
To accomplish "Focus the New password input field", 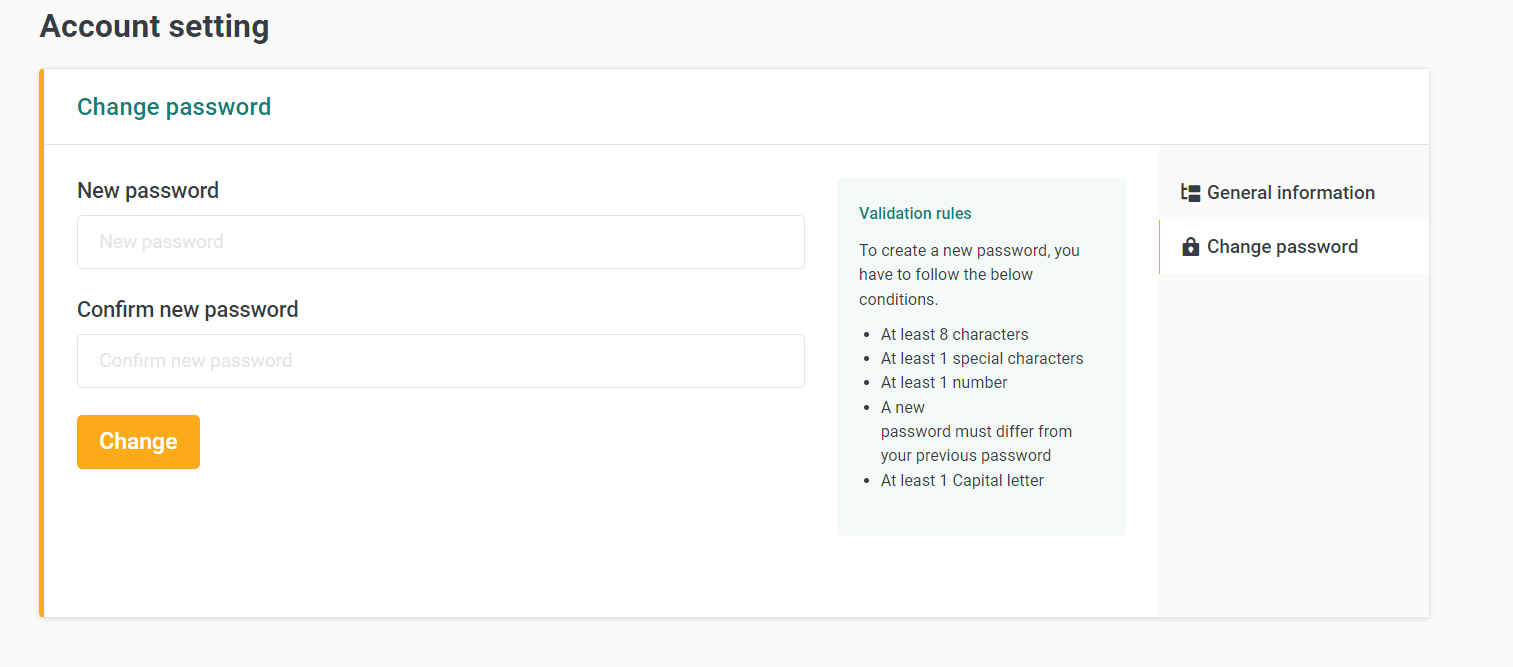I will pos(440,242).
